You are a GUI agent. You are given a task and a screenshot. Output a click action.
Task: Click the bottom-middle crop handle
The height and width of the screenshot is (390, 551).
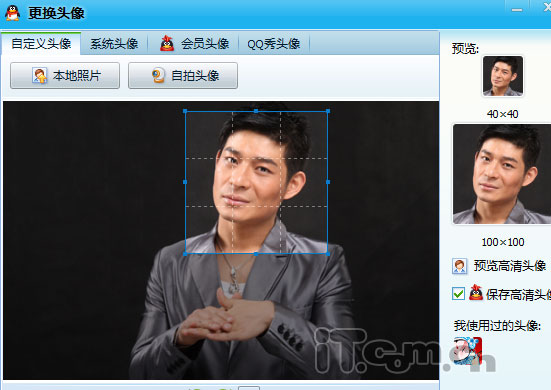pos(256,254)
